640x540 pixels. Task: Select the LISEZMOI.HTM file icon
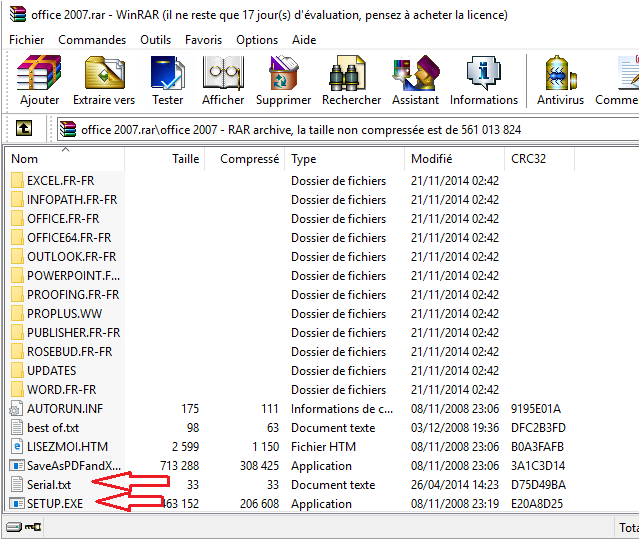17,447
